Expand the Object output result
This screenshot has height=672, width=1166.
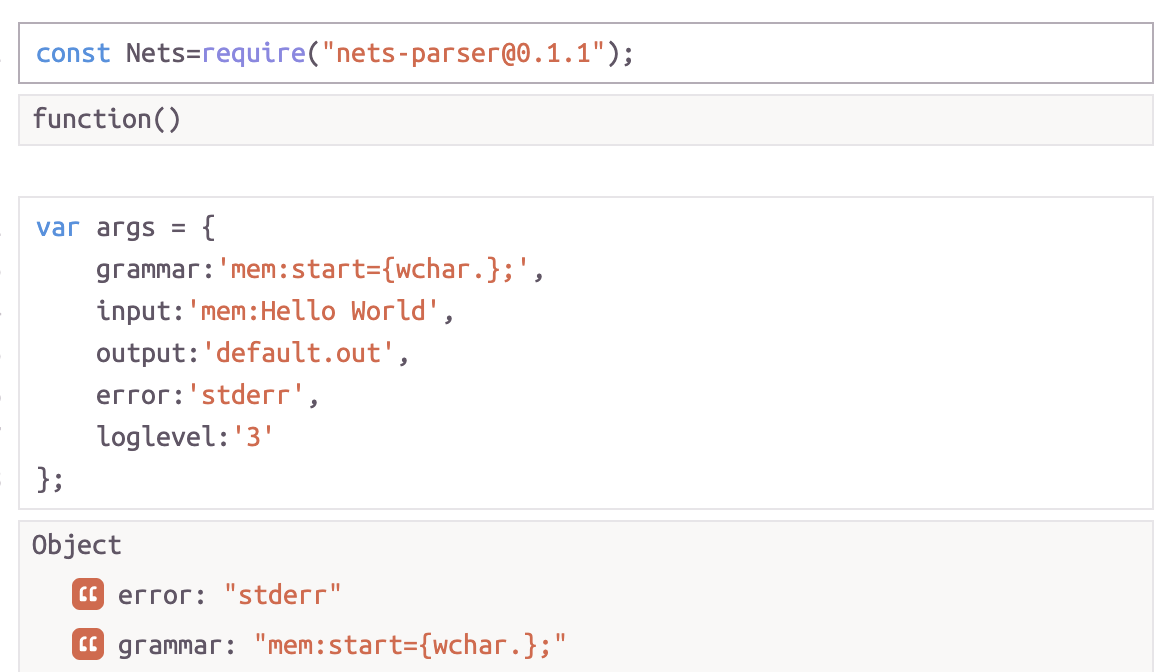point(76,545)
